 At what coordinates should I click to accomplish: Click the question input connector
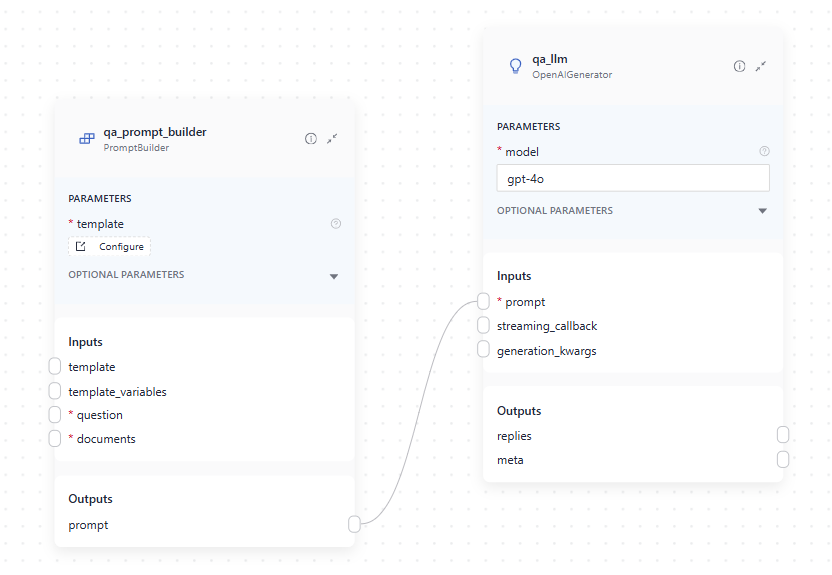pyautogui.click(x=55, y=414)
